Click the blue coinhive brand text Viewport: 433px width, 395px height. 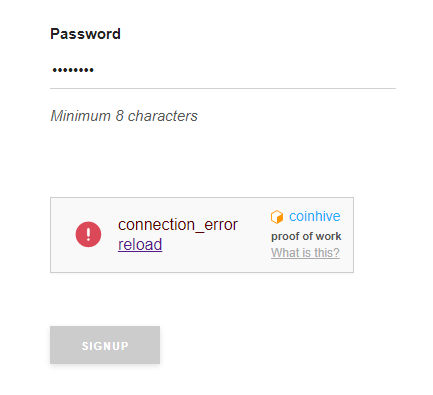pyautogui.click(x=315, y=216)
